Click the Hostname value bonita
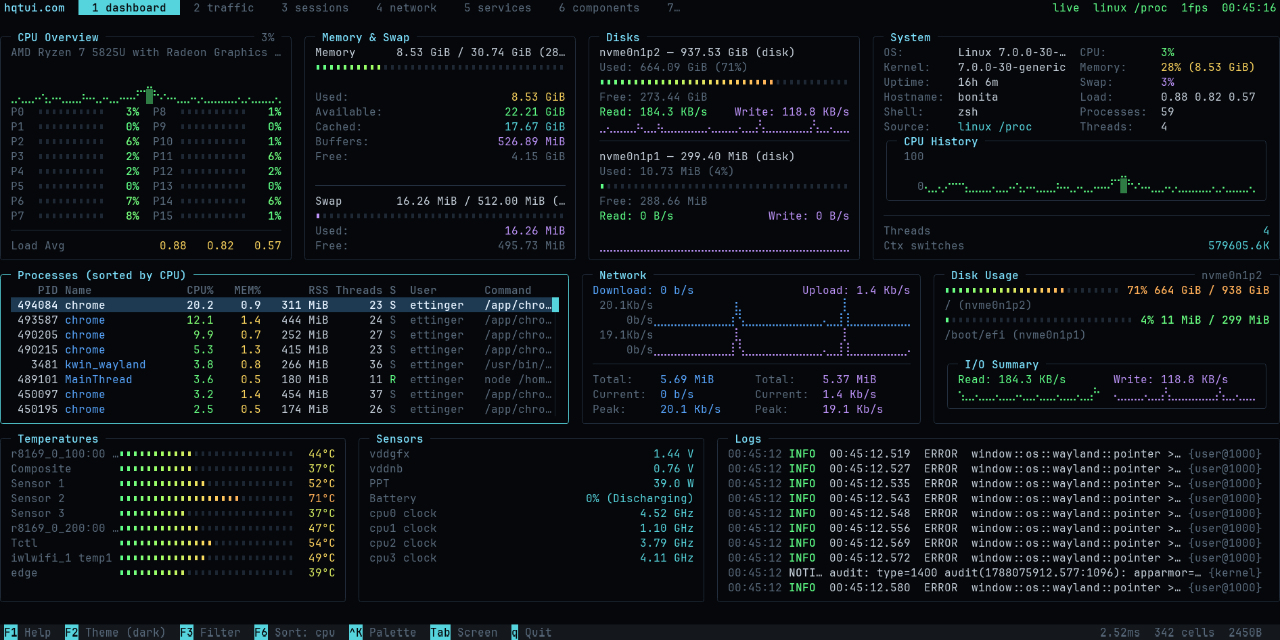This screenshot has width=1280, height=640. (978, 97)
